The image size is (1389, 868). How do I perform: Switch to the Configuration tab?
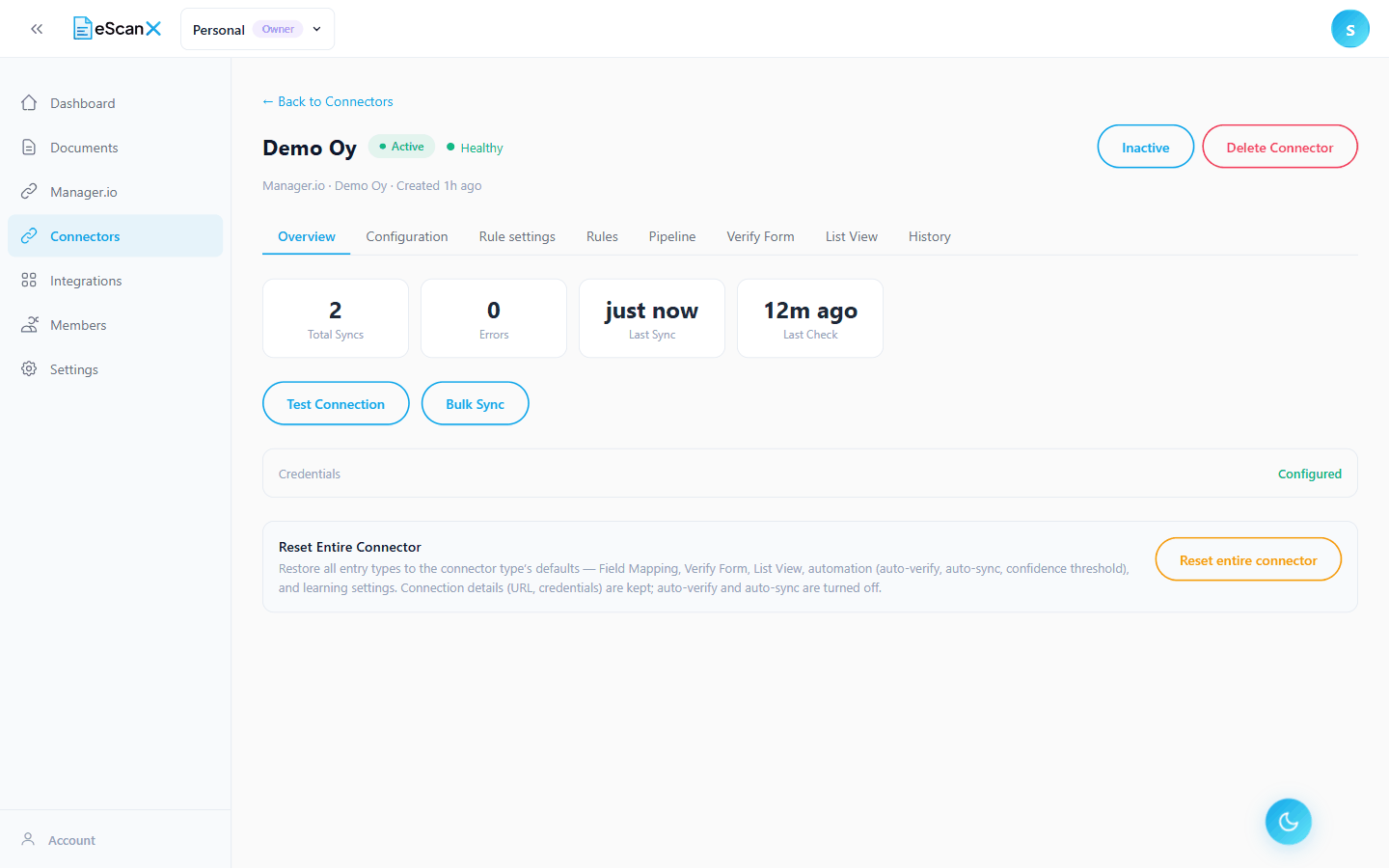(x=407, y=236)
